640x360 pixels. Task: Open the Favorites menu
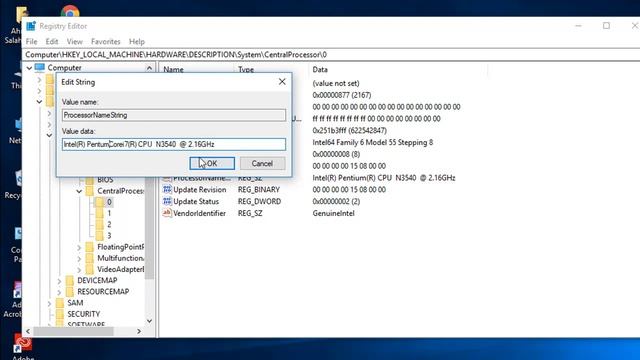(106, 42)
